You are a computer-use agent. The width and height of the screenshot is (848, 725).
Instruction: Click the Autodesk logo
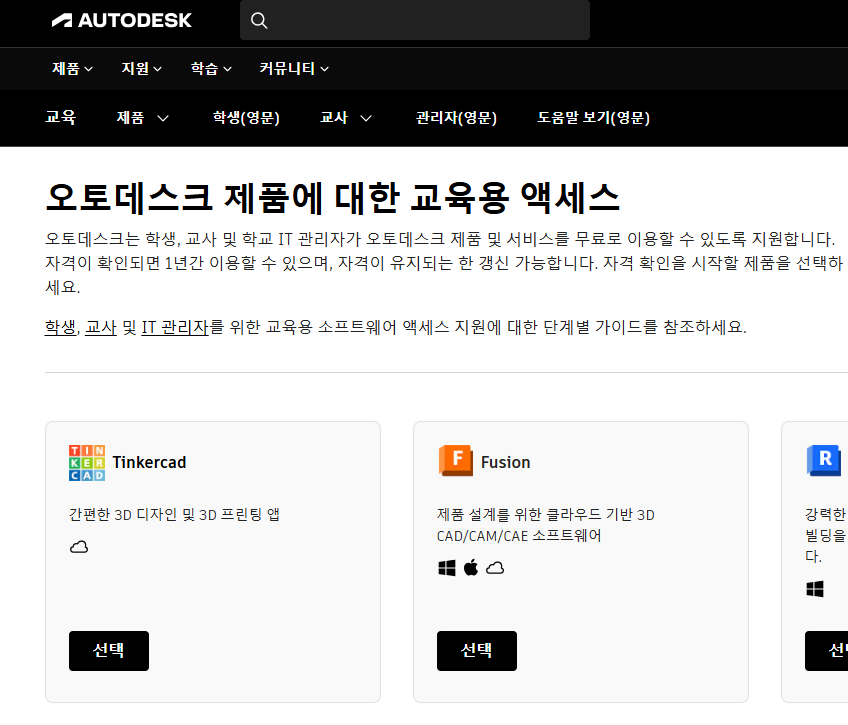pyautogui.click(x=122, y=21)
